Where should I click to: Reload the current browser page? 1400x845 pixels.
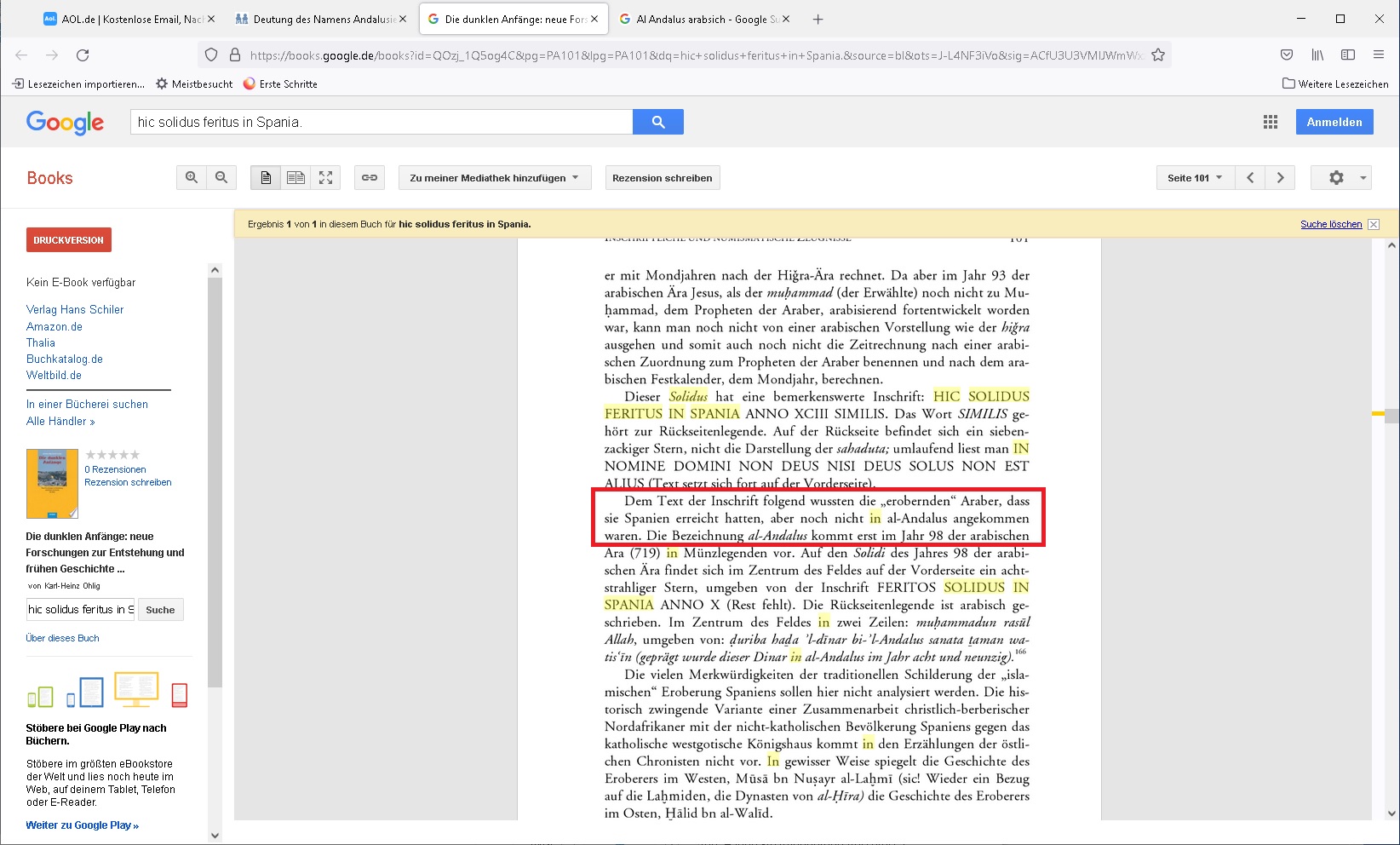83,55
